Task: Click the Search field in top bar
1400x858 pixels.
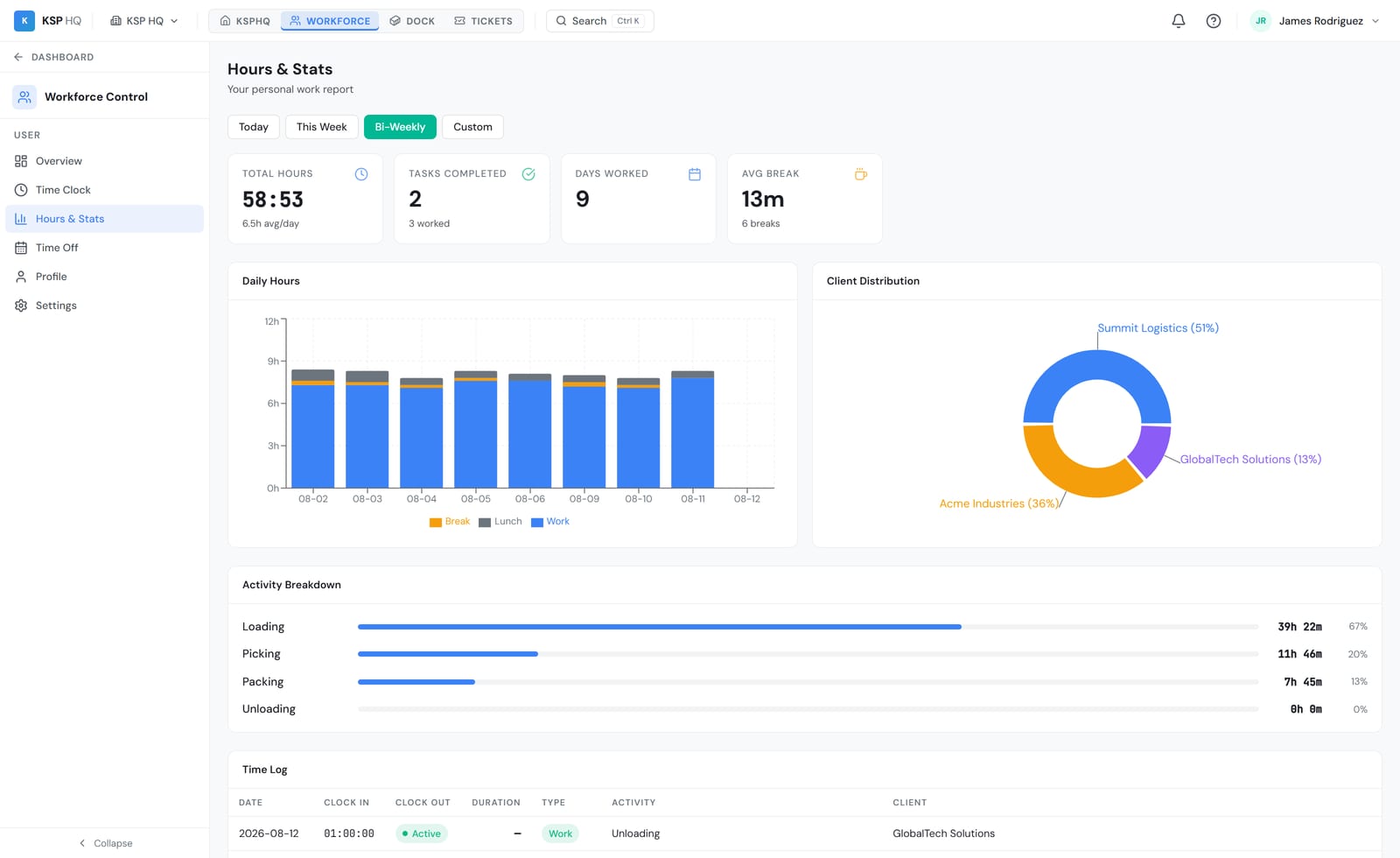Action: (600, 21)
